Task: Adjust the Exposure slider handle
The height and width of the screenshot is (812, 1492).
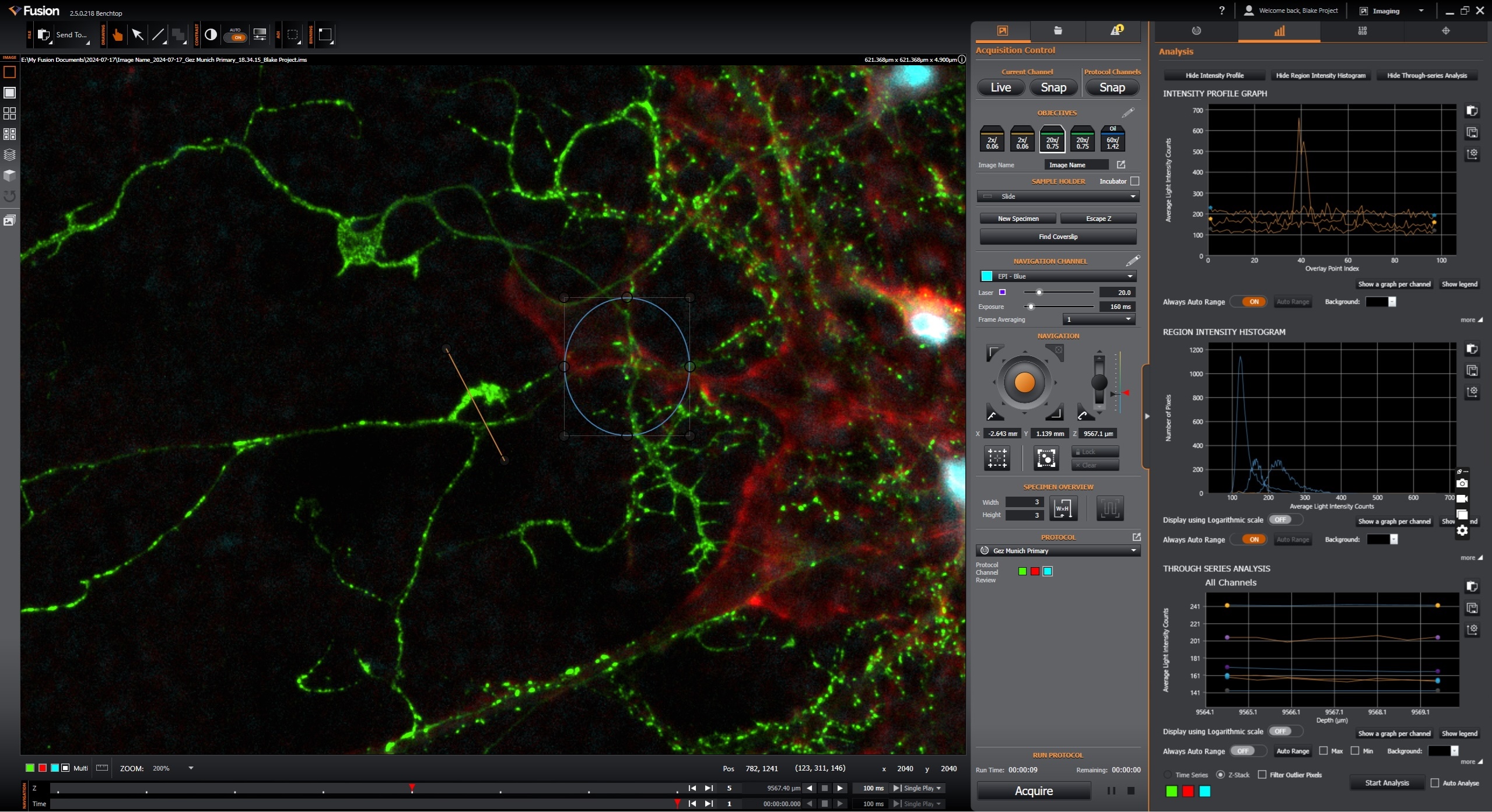Action: tap(1031, 307)
